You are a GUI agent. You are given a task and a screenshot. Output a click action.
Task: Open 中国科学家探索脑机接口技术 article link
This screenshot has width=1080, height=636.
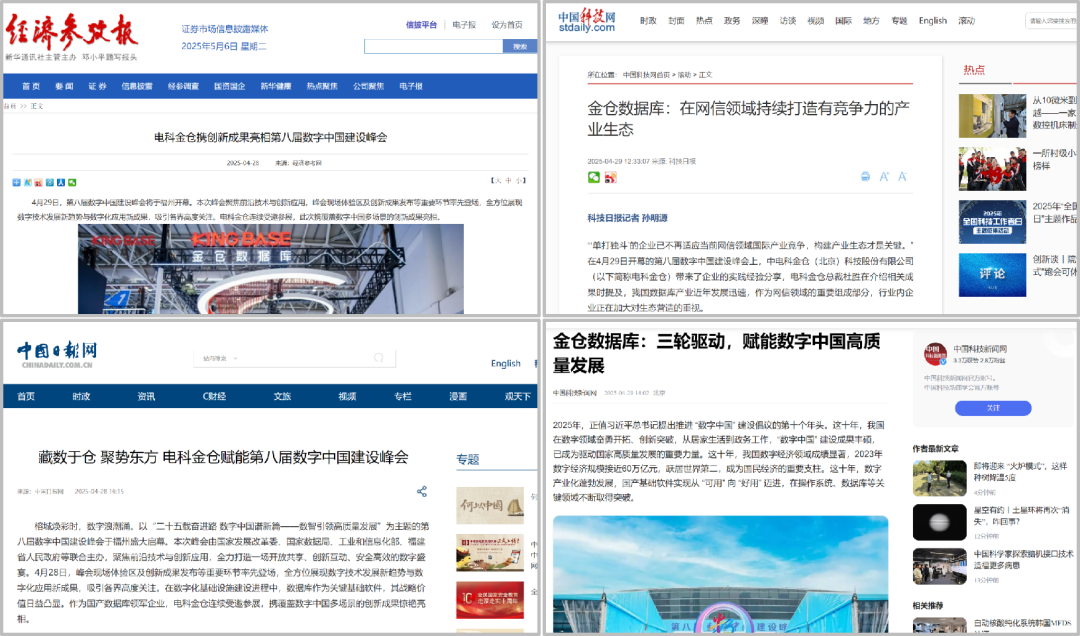[1023, 559]
